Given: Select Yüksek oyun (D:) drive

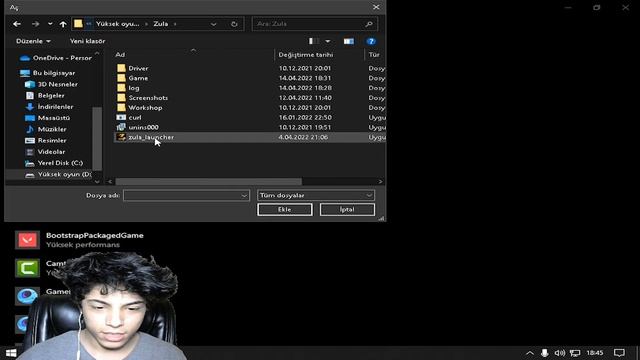Looking at the screenshot, I should coord(58,174).
